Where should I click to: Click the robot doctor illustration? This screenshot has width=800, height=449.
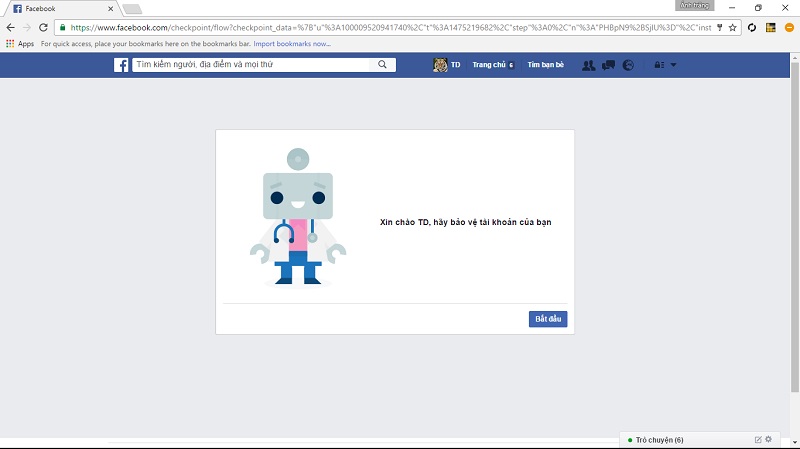click(x=298, y=217)
